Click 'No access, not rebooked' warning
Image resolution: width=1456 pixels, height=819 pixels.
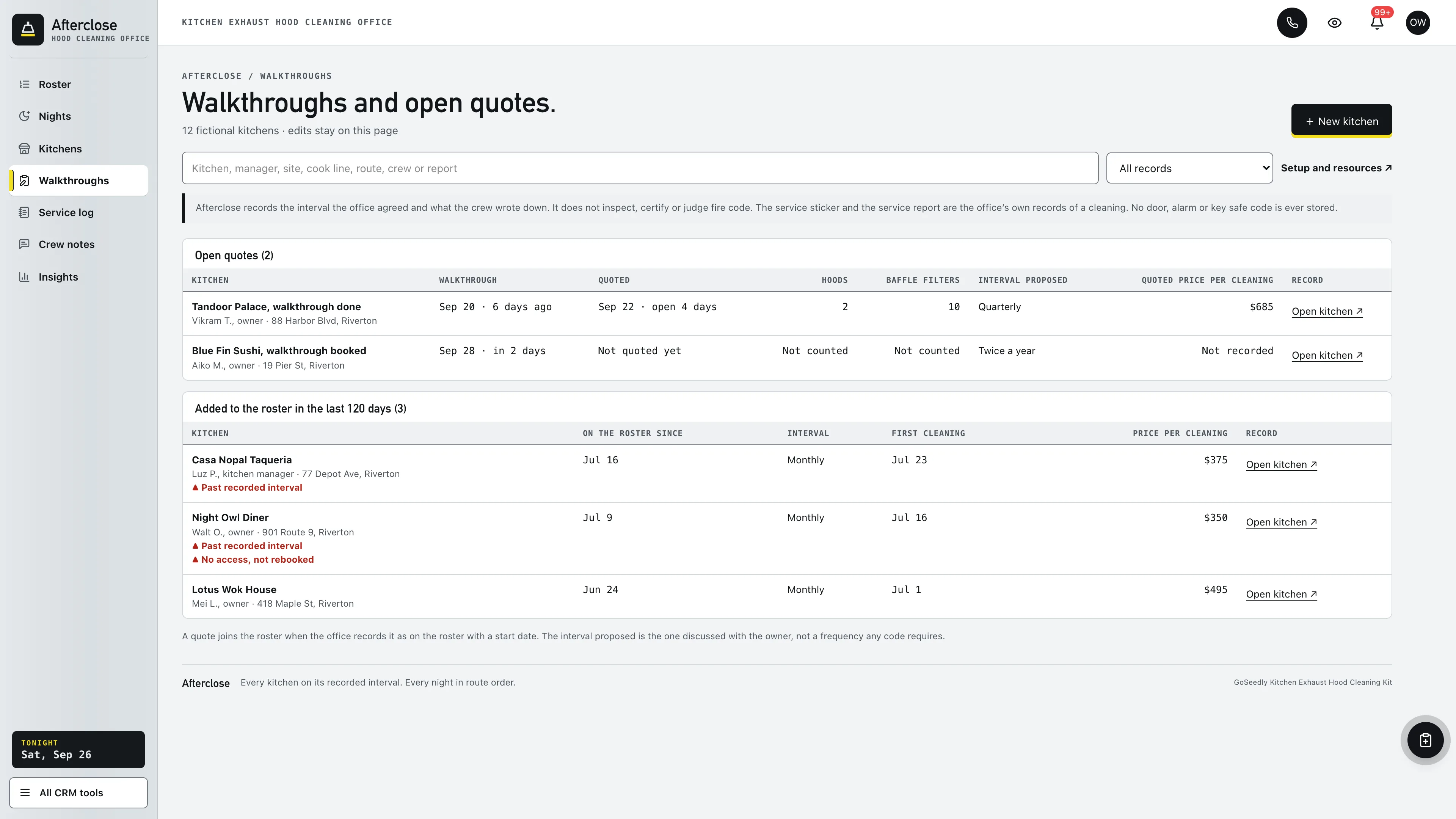[253, 559]
